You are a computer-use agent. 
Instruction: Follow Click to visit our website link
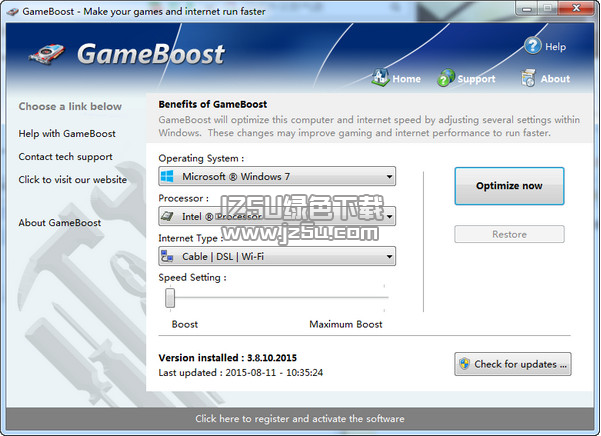72,180
